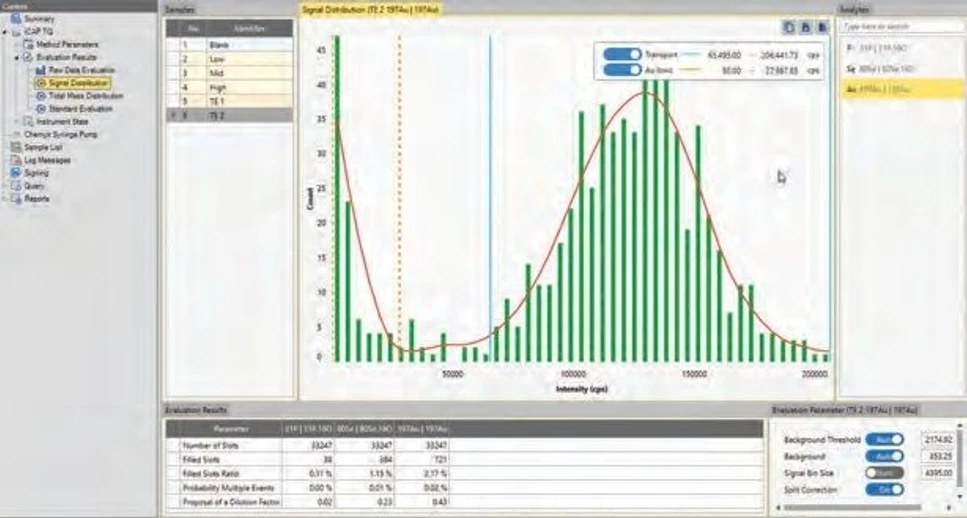
Task: Select sample row Low
Action: [229, 59]
